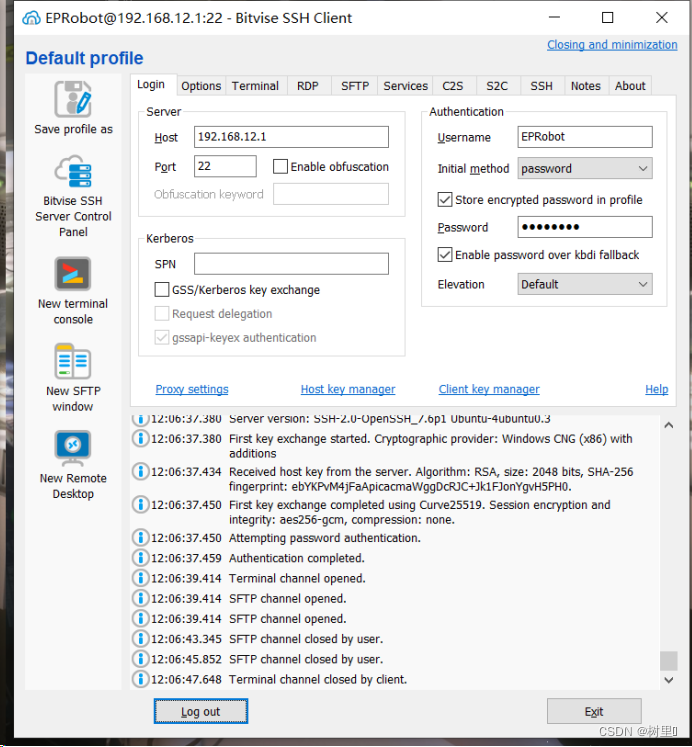Click the log scrollbar thumb
Image resolution: width=692 pixels, height=747 pixels.
[x=669, y=661]
